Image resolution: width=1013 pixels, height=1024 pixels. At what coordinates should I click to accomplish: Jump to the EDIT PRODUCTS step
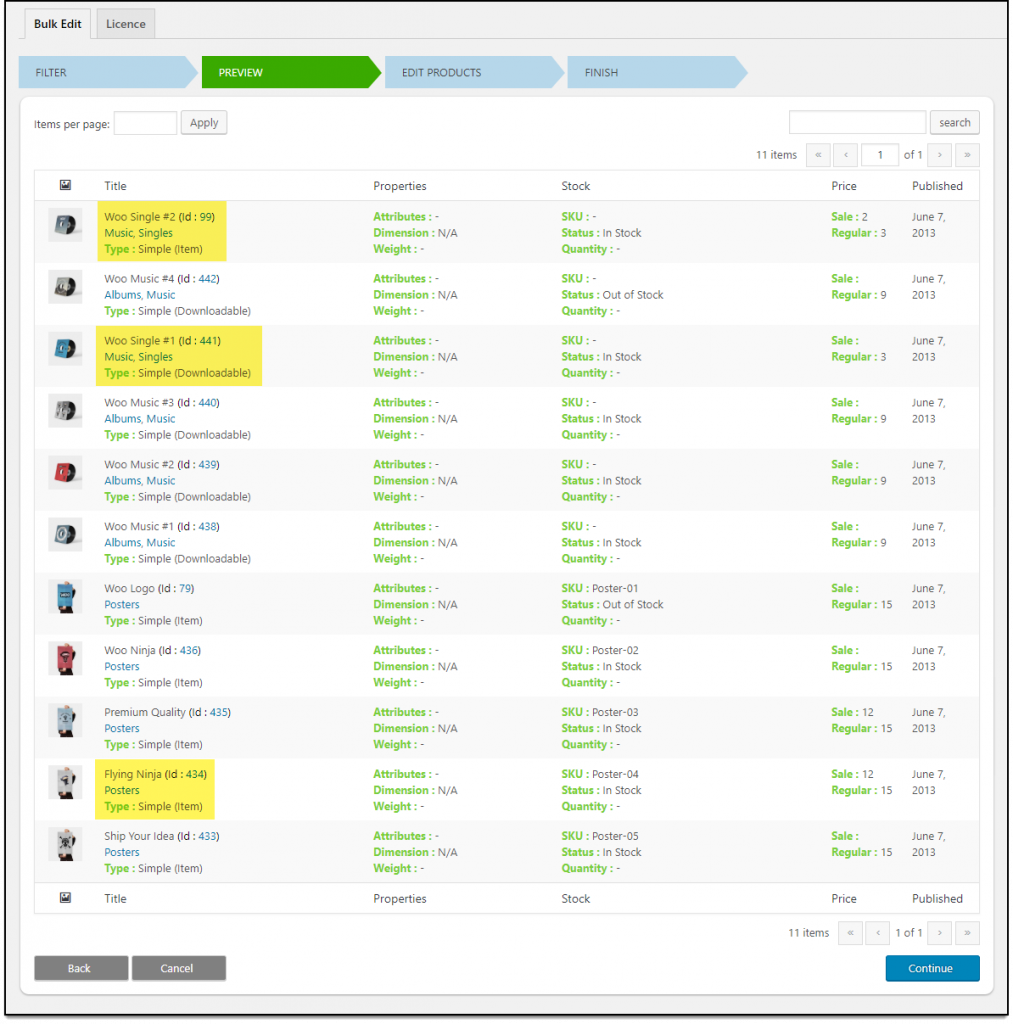click(467, 73)
